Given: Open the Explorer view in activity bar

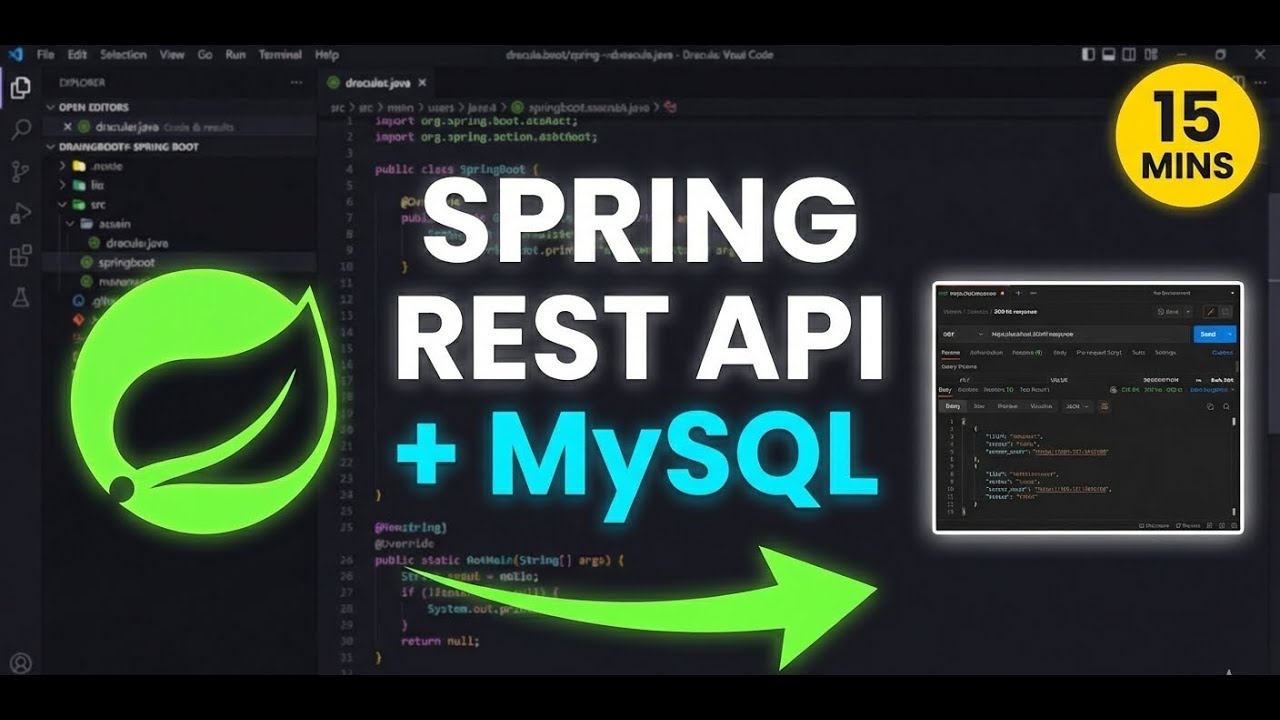Looking at the screenshot, I should point(20,88).
